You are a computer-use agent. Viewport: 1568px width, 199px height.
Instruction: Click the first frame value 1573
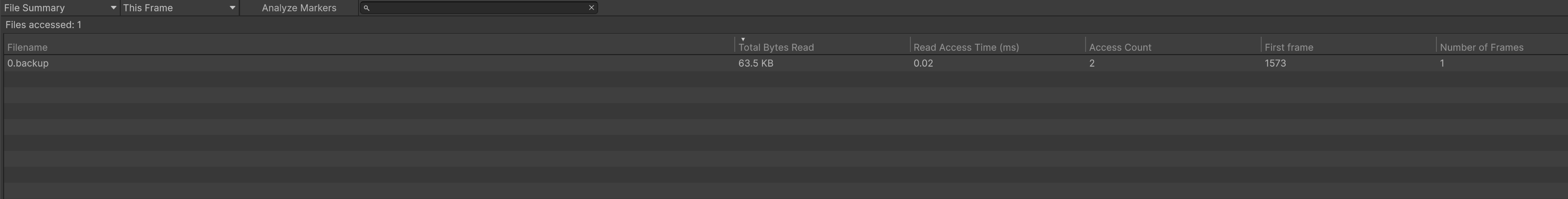click(1275, 63)
